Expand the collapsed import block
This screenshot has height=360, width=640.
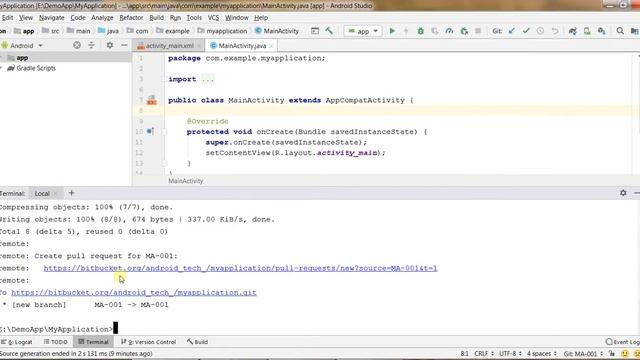pyautogui.click(x=208, y=79)
